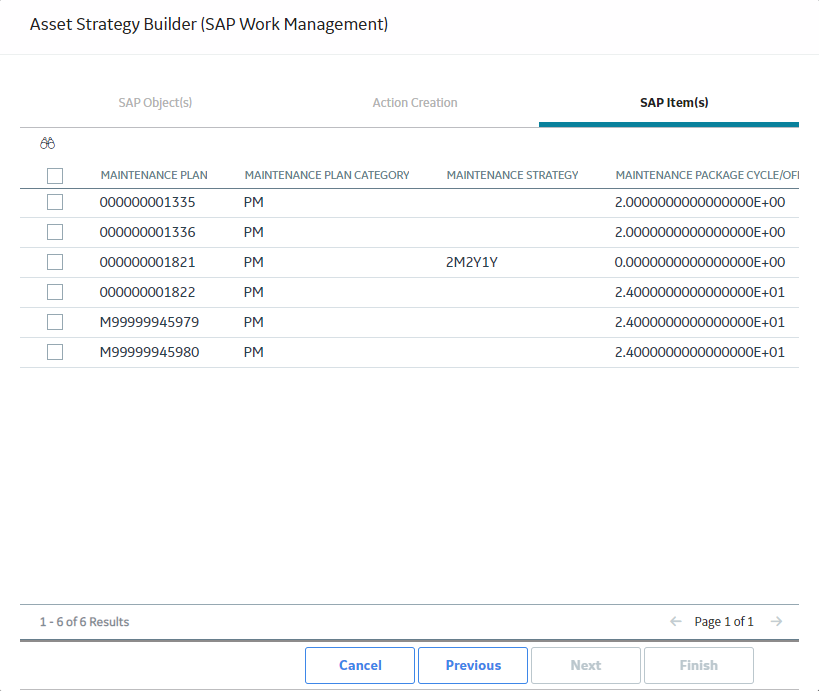
Task: Click the Asset Strategy Builder dialog title
Action: 209,25
